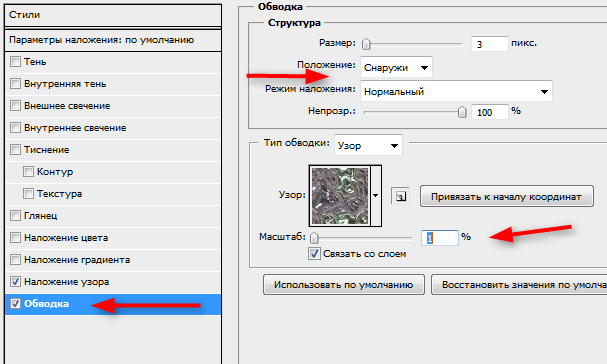607x364 pixels.
Task: Uncheck the Обводка checkbox
Action: click(15, 304)
